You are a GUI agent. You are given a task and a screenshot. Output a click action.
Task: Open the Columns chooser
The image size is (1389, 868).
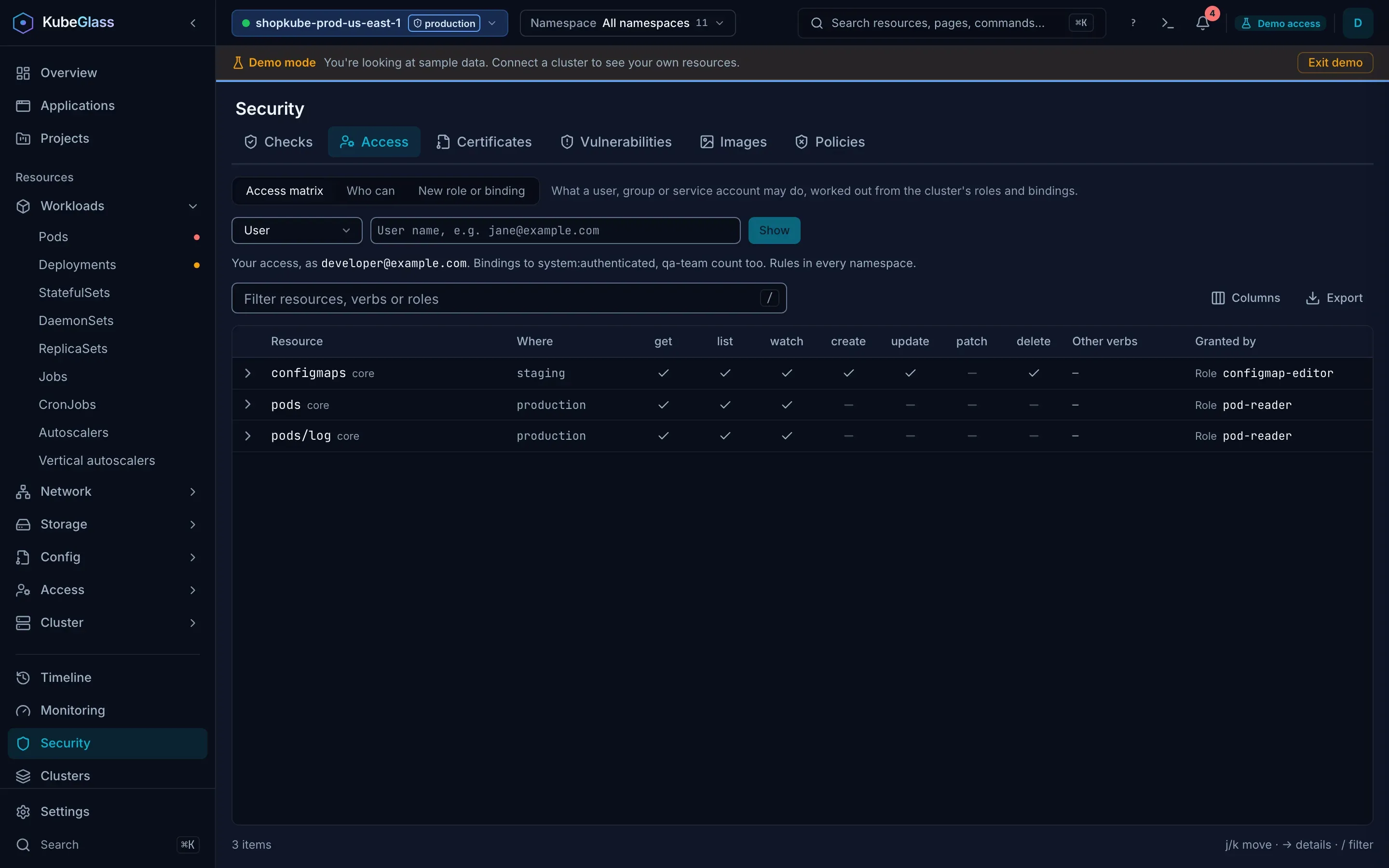pyautogui.click(x=1245, y=298)
